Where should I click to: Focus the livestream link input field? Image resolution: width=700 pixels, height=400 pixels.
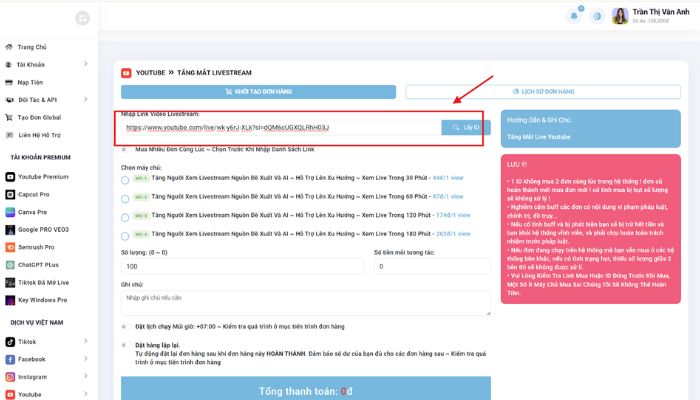[281, 128]
